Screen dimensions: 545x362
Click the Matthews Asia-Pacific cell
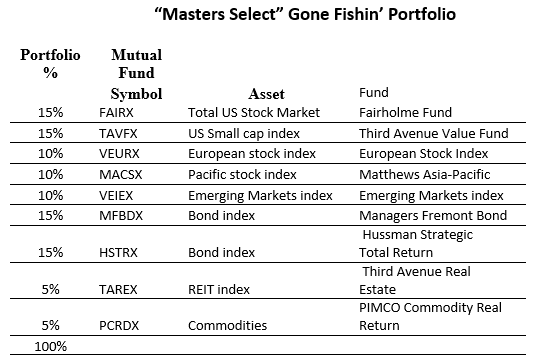[424, 175]
